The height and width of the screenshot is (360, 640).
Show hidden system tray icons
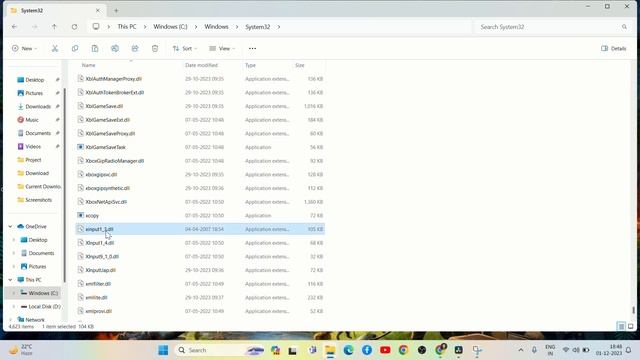pos(521,350)
